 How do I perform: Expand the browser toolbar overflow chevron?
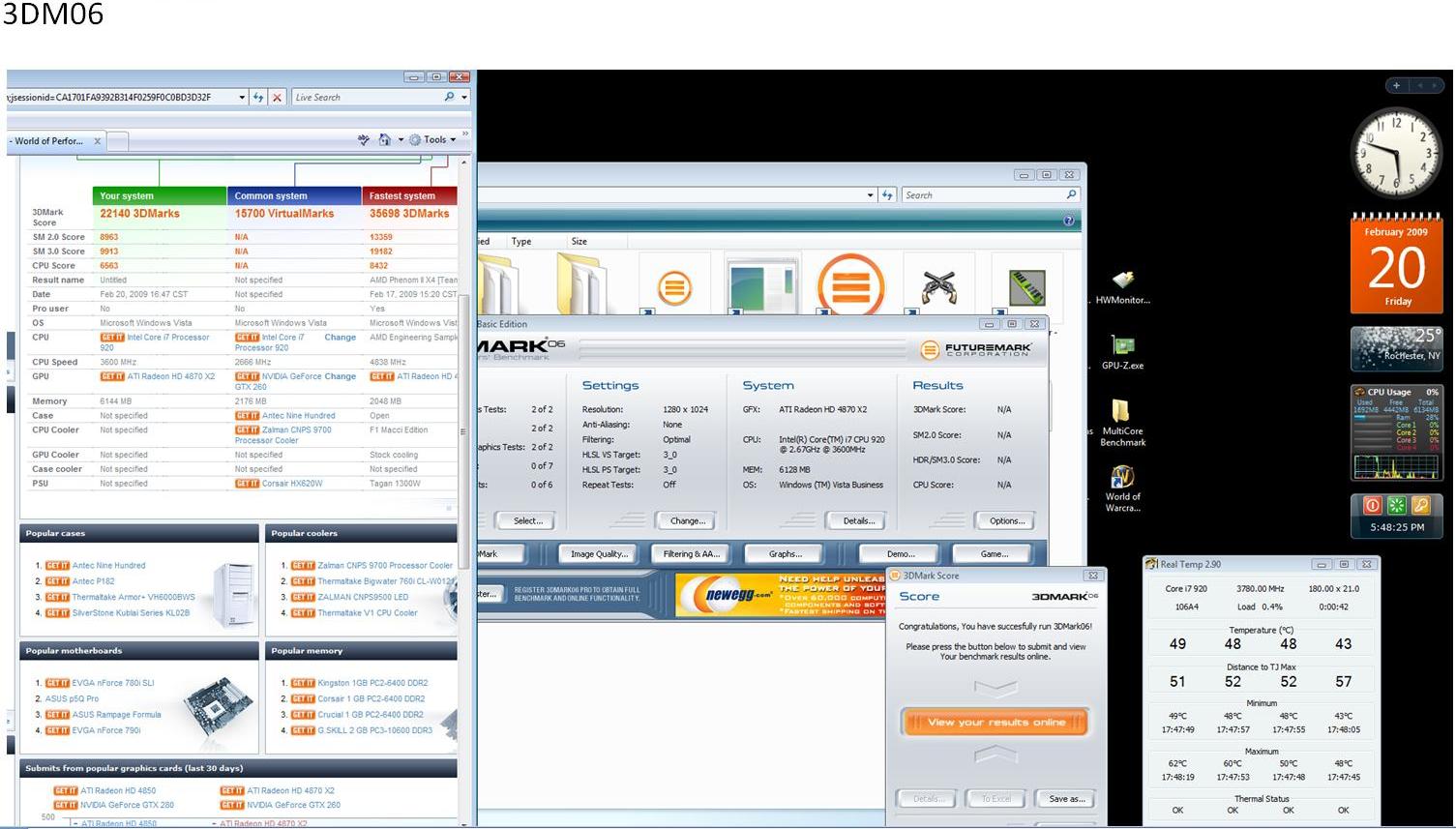click(464, 134)
